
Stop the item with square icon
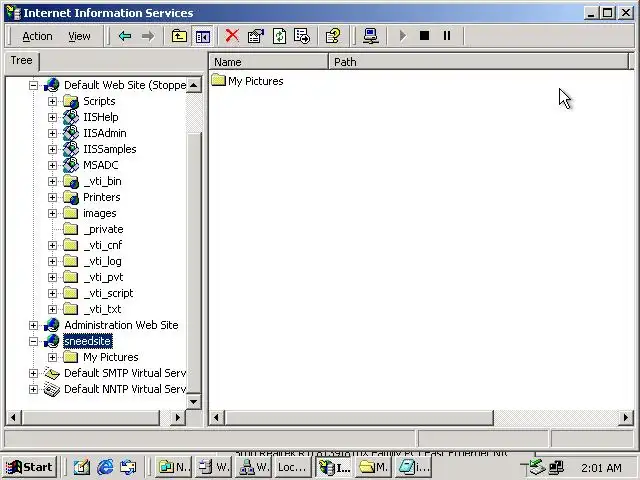click(x=424, y=36)
